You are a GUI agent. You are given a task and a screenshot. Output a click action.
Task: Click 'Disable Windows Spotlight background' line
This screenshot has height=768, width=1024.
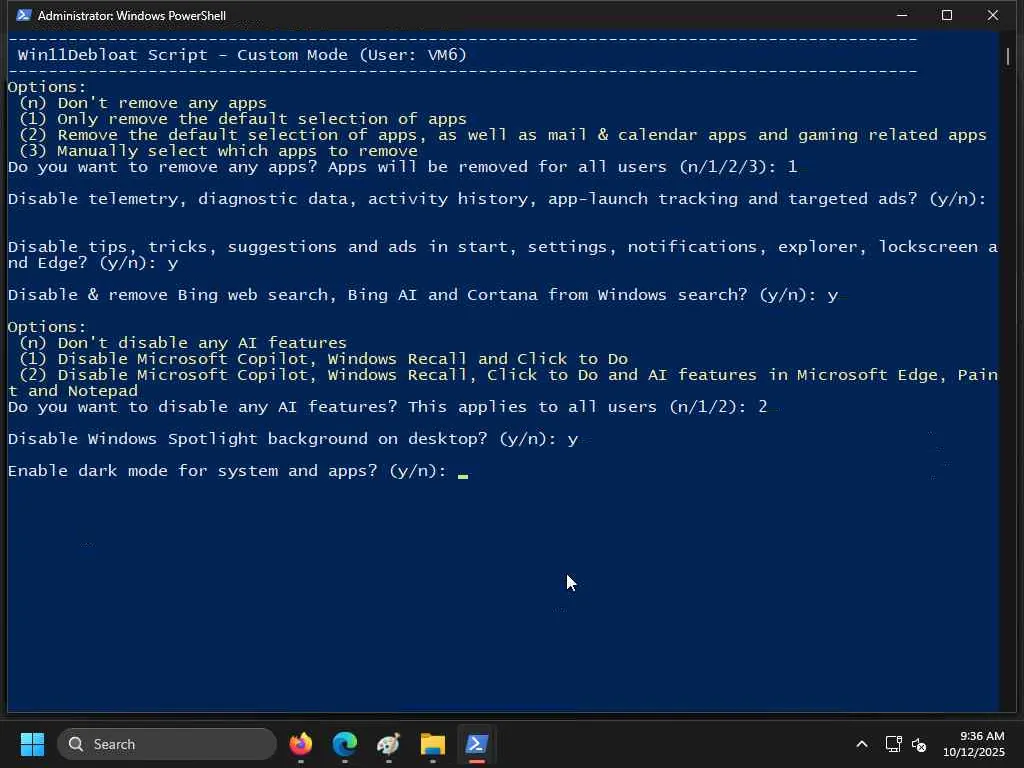click(293, 439)
